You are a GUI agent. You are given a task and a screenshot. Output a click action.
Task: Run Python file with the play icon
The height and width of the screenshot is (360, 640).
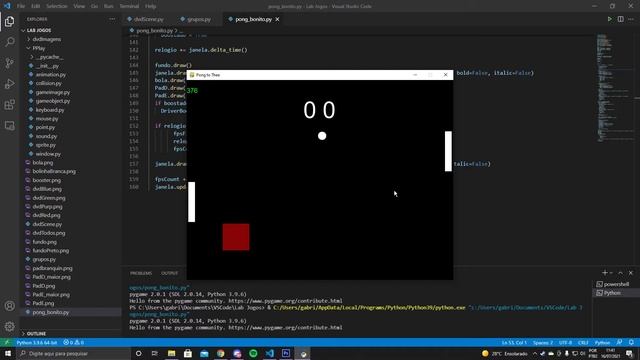coord(609,19)
